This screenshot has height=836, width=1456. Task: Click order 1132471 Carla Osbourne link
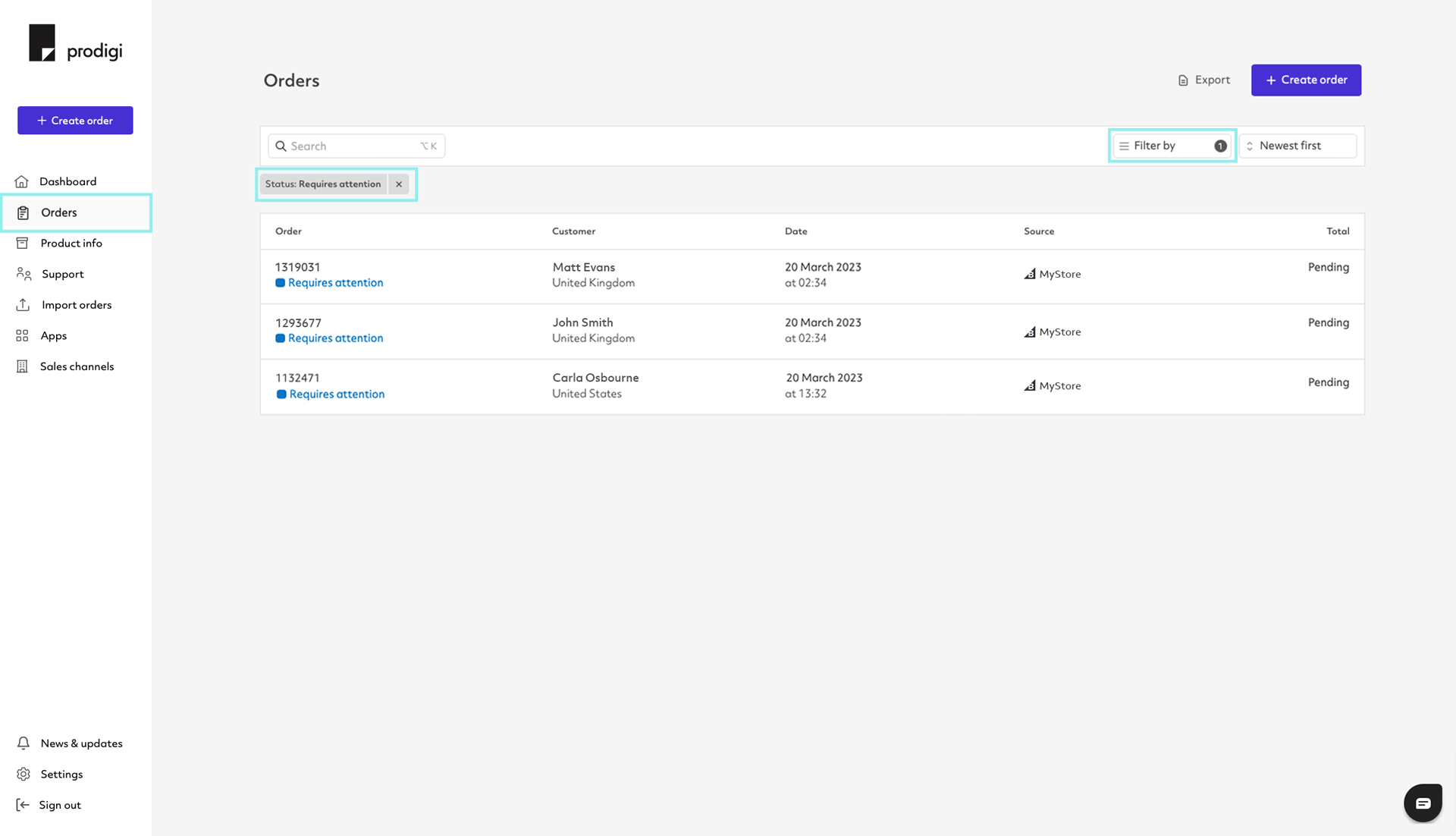pyautogui.click(x=297, y=377)
